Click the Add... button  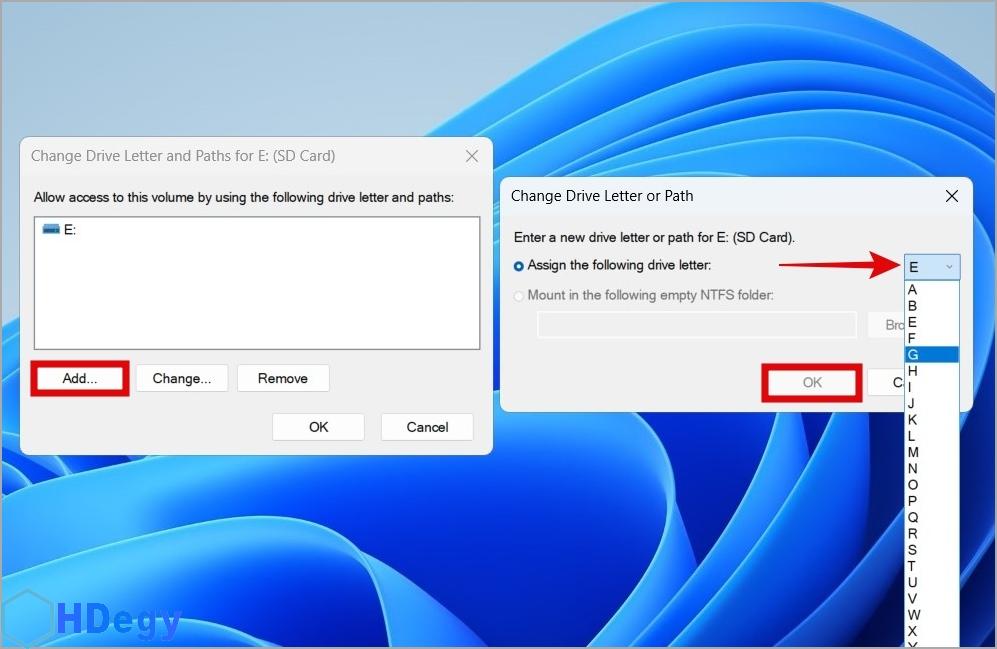(x=80, y=379)
